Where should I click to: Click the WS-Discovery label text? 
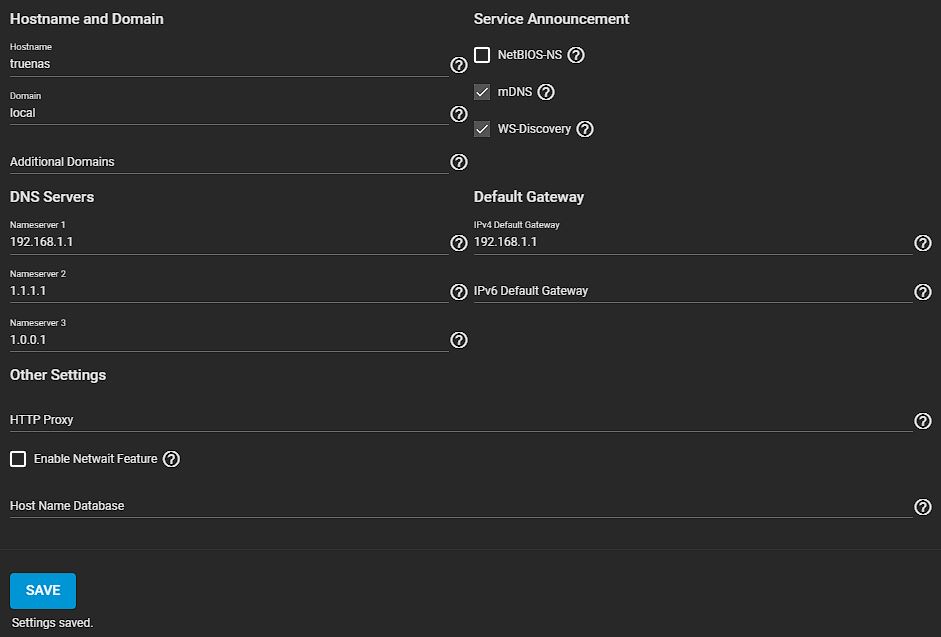click(x=534, y=129)
